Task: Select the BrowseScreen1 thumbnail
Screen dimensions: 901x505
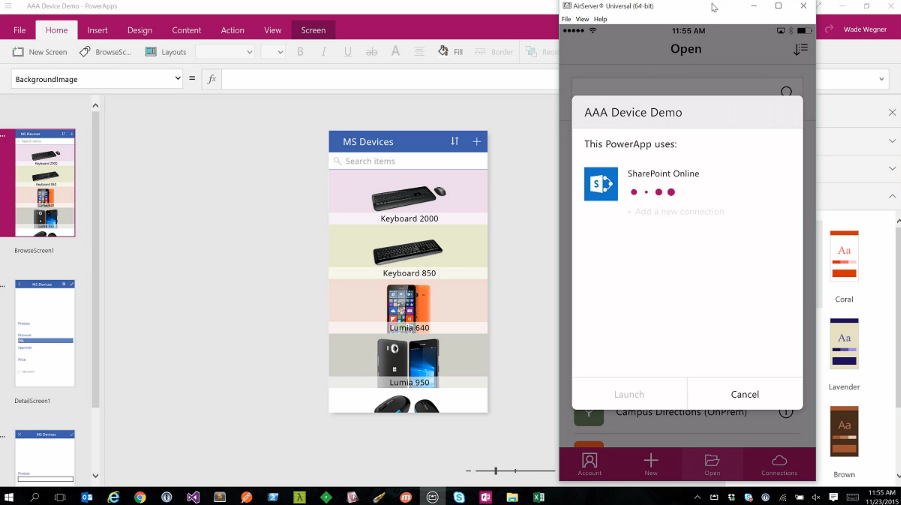Action: click(x=45, y=183)
